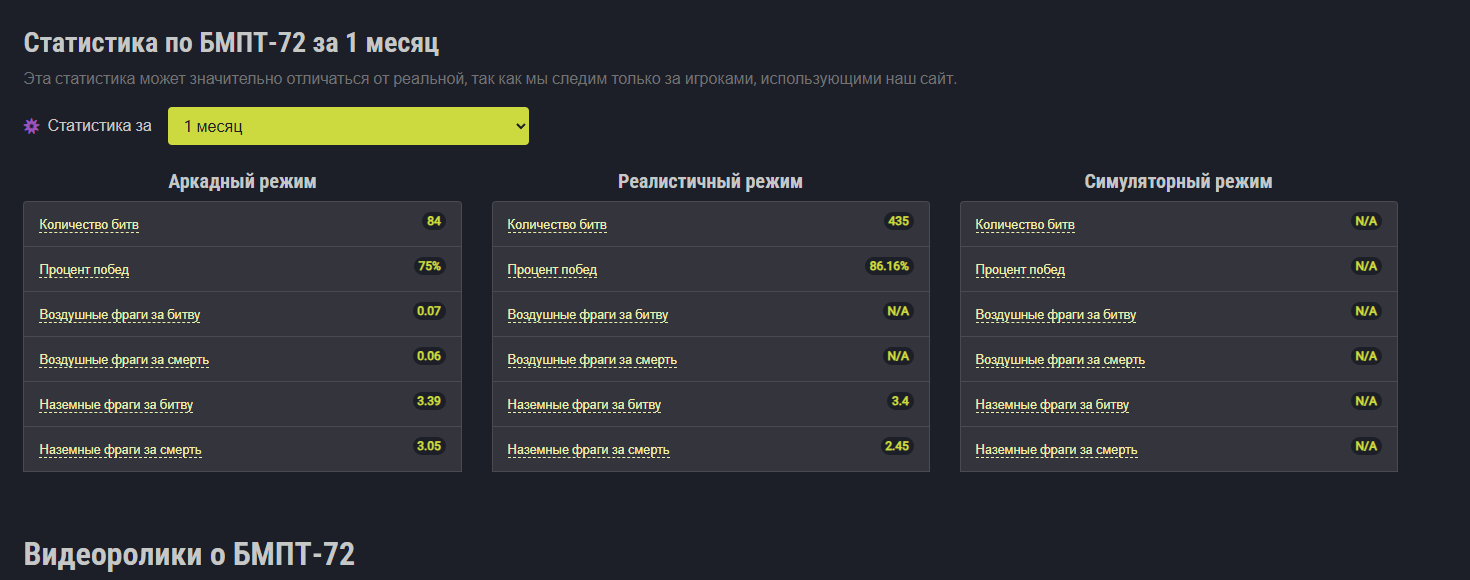Click Наземные фраги за смерть in arcade column

(120, 450)
